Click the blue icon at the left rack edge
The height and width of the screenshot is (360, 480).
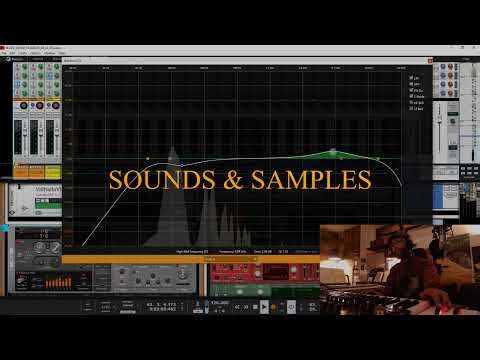pyautogui.click(x=5, y=228)
